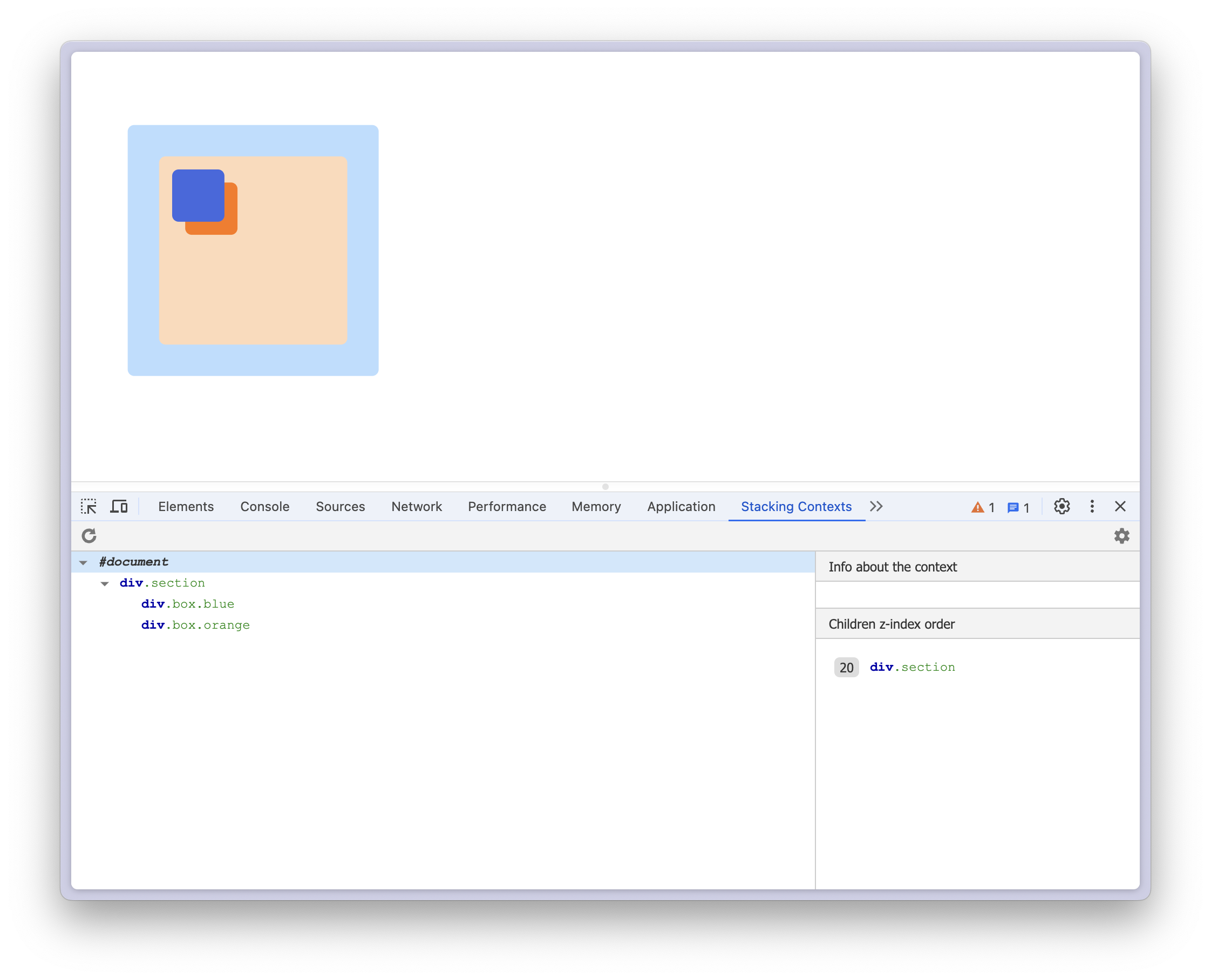Screen dimensions: 1211x980
Task: Open DevTools settings gear icon
Action: 1062,506
